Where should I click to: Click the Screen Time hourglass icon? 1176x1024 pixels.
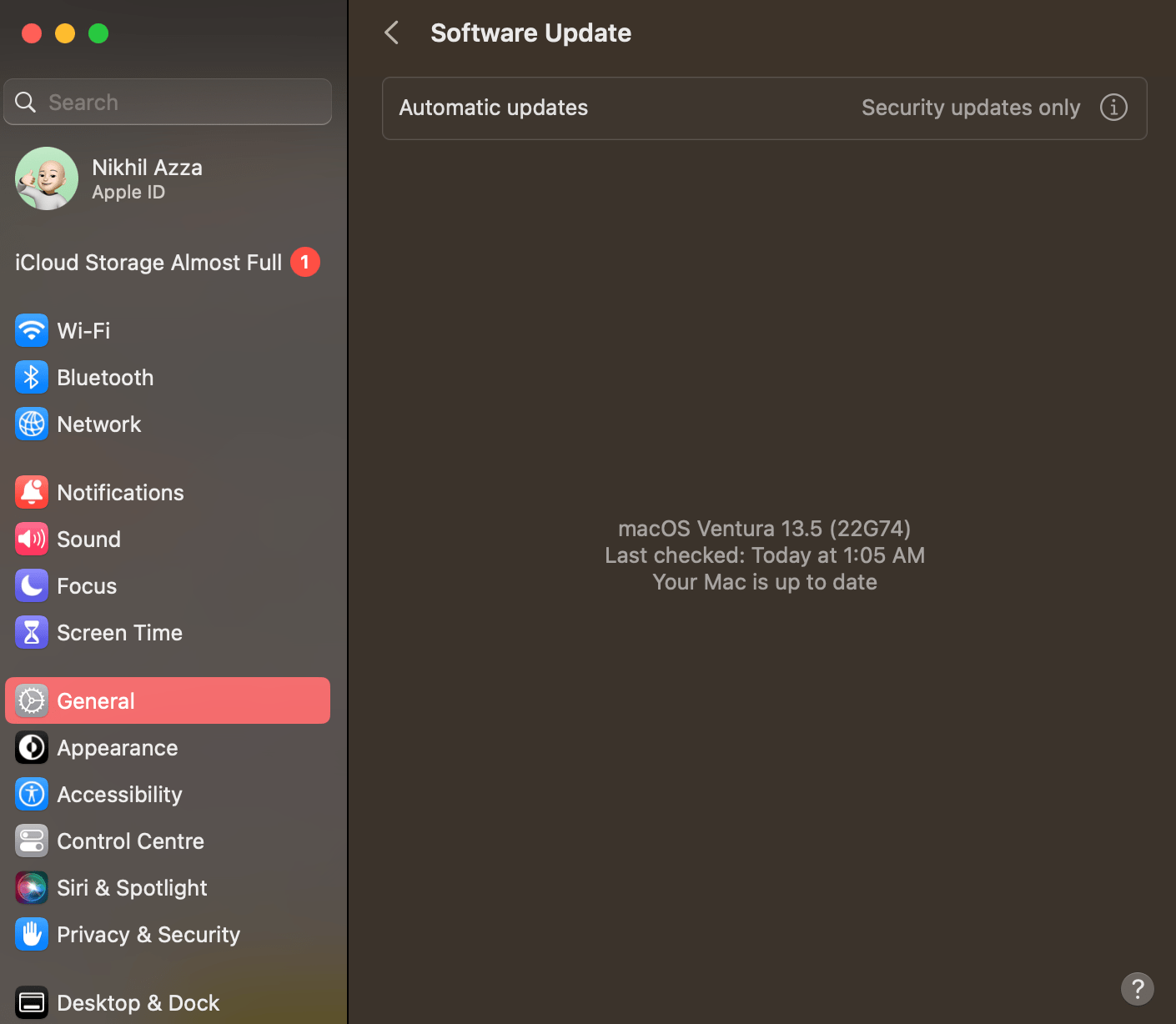pyautogui.click(x=32, y=633)
